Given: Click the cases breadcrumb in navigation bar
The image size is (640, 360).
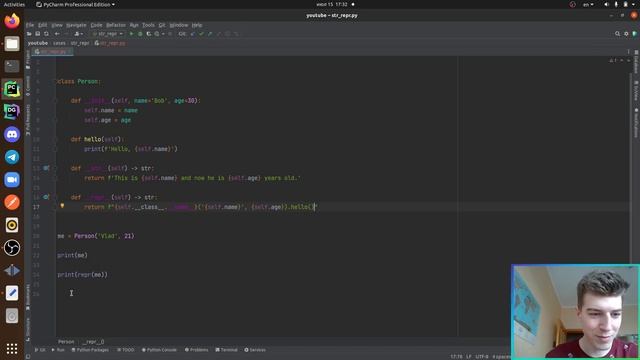Looking at the screenshot, I should [59, 43].
